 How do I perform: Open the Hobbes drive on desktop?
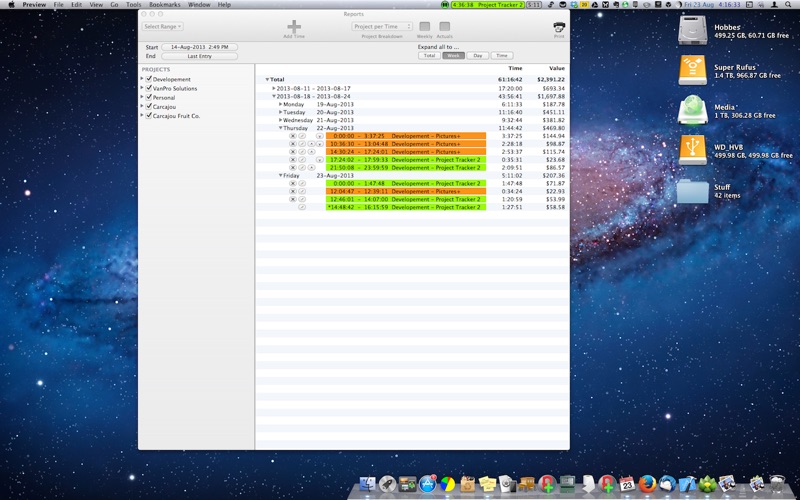tap(692, 31)
